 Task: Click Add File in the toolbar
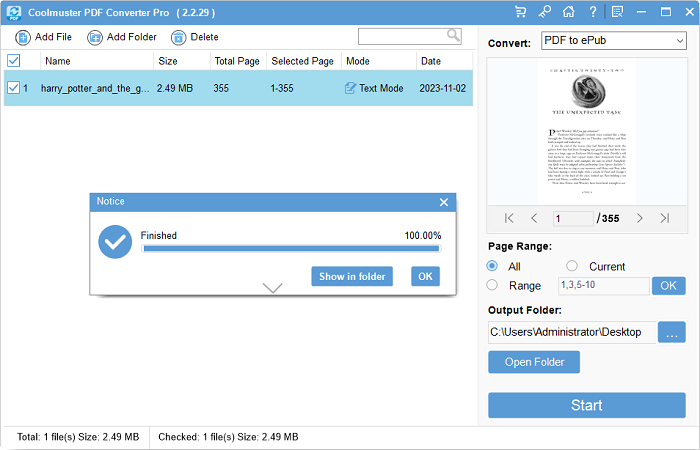44,37
